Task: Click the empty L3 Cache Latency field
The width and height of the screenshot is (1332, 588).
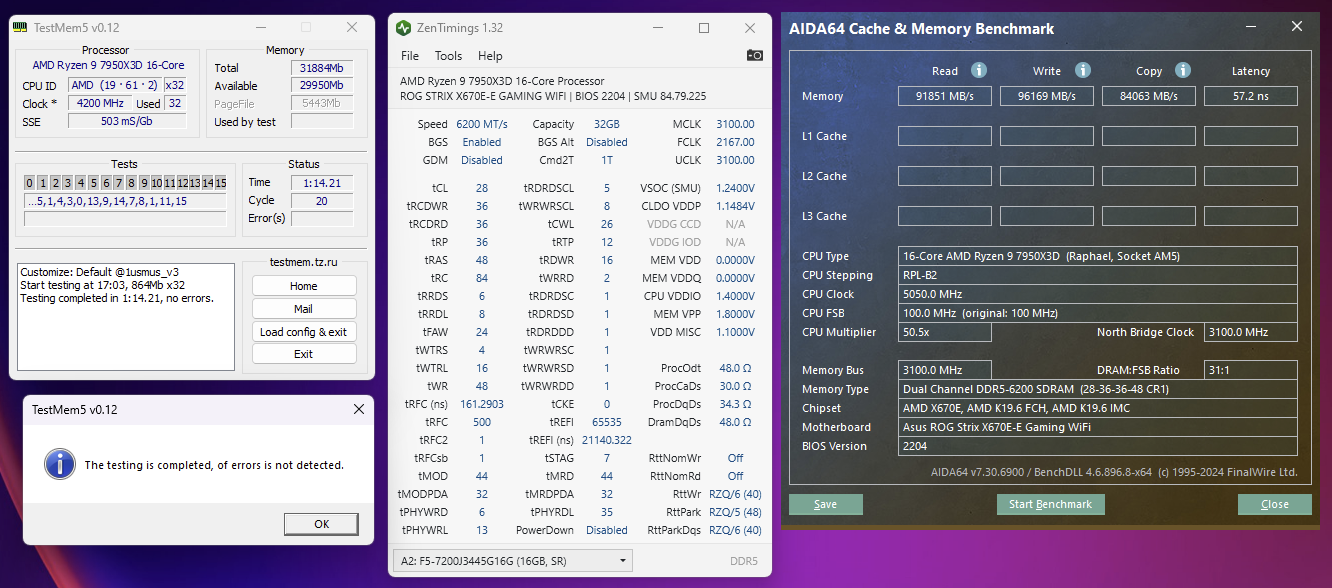Action: (1250, 216)
